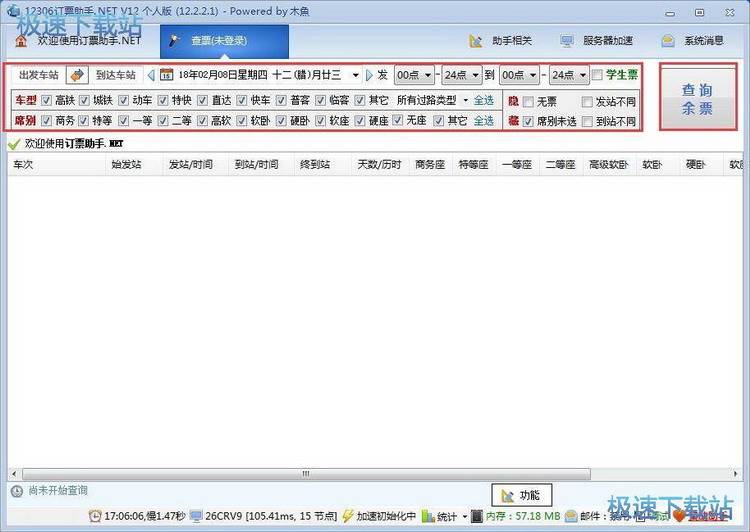Enable the 发站不同 checkbox
This screenshot has width=750, height=532.
tap(587, 102)
